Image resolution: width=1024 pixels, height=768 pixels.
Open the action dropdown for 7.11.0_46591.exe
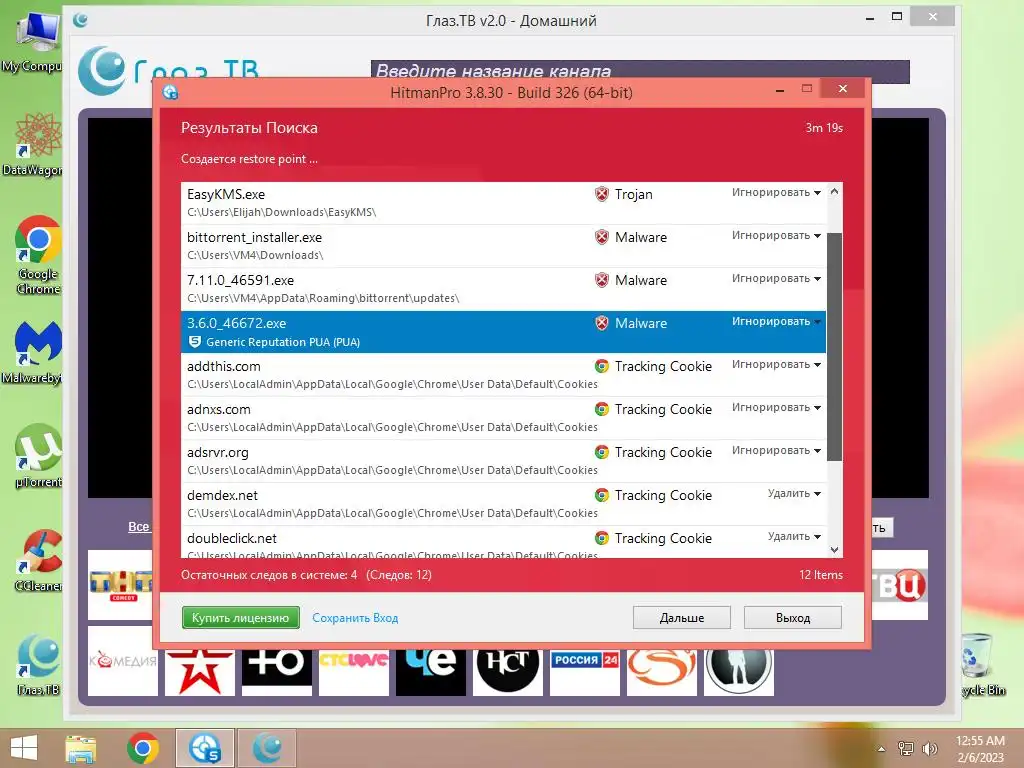click(776, 279)
